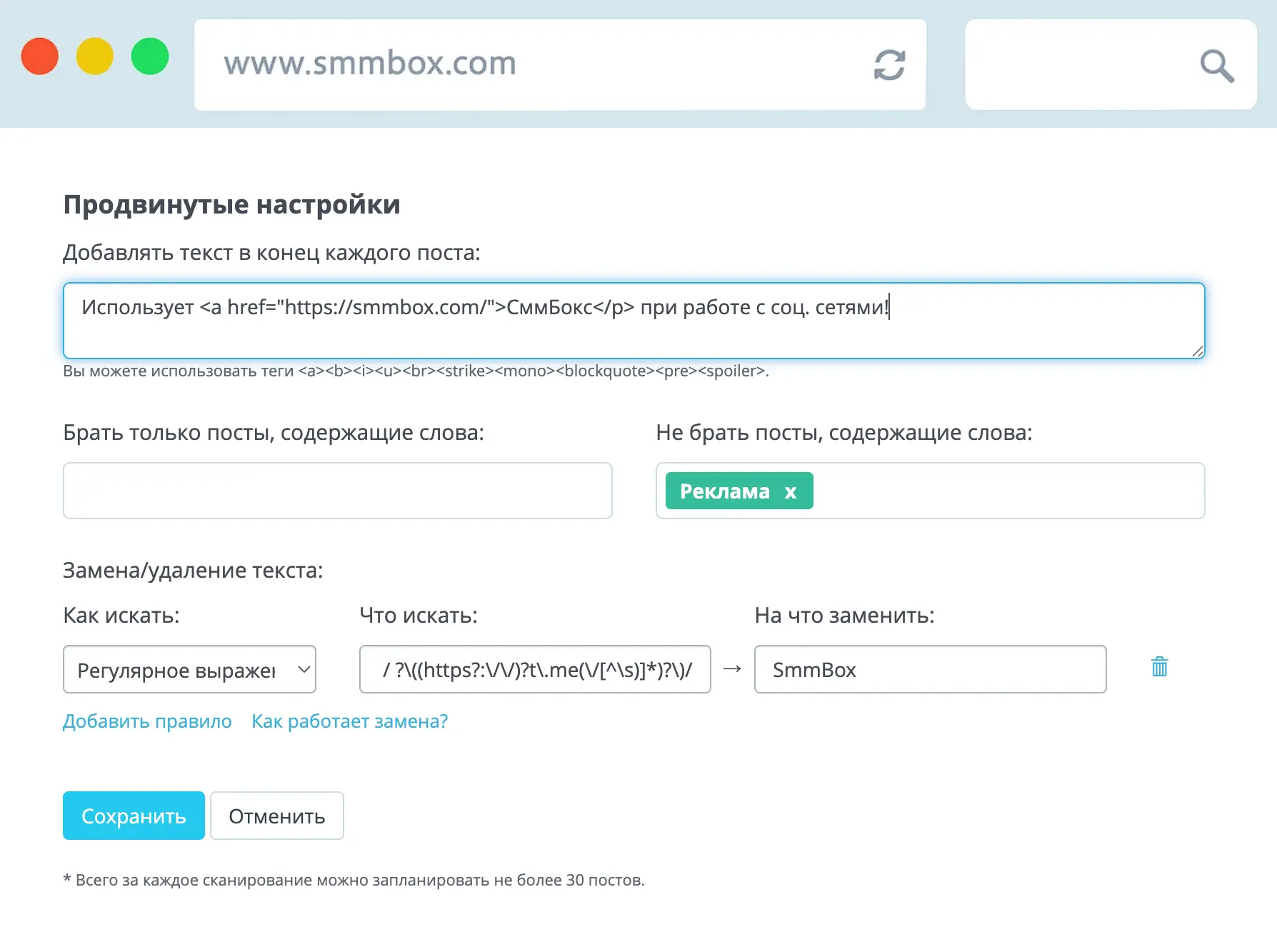Click the Сохранить button
The image size is (1277, 952).
point(133,815)
